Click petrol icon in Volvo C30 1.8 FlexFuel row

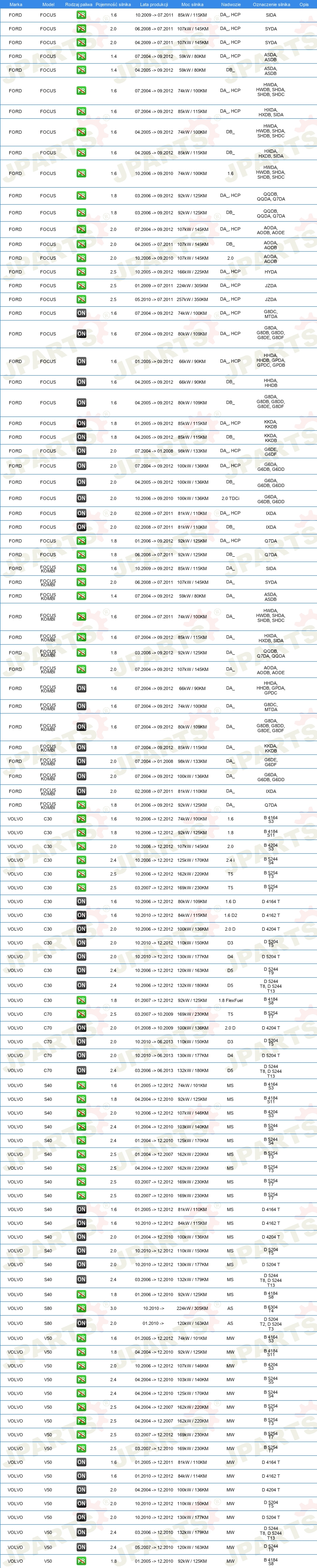point(81,1000)
